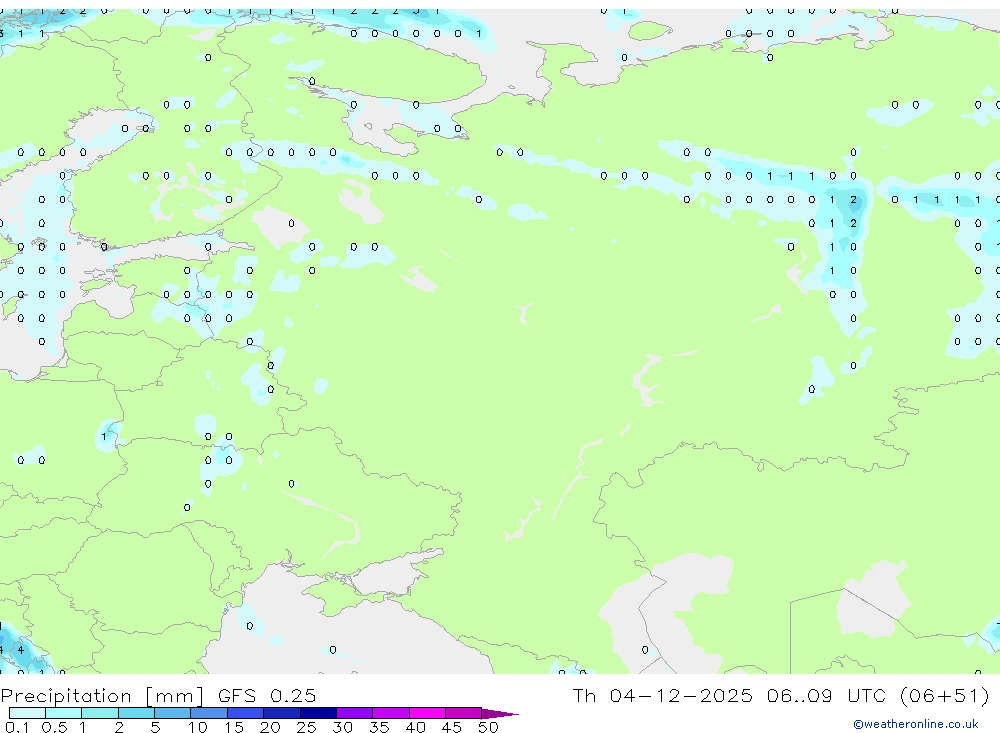This screenshot has width=1000, height=733.
Task: Click the '0.5' legend scale label
Action: click(54, 727)
